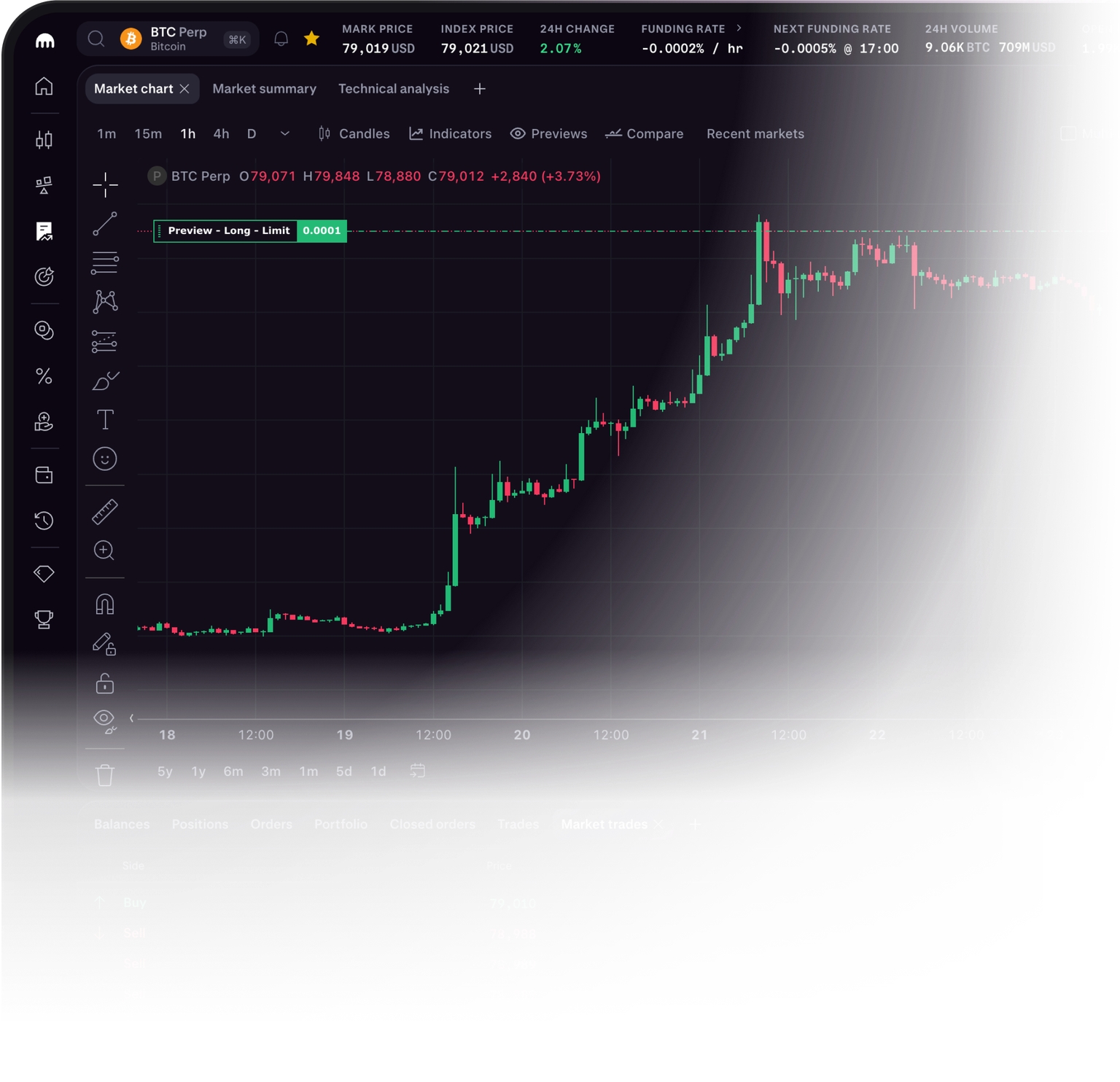
Task: Click the Compare button
Action: click(645, 133)
